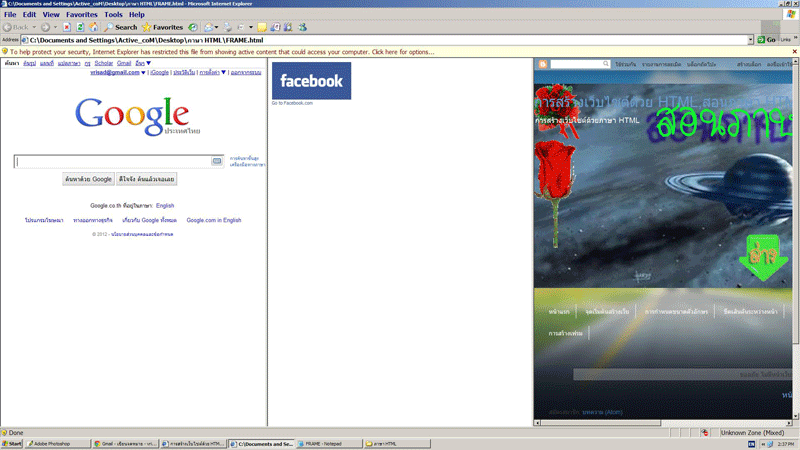Open the Mail dropdown arrow
800x450 pixels.
[x=216, y=27]
